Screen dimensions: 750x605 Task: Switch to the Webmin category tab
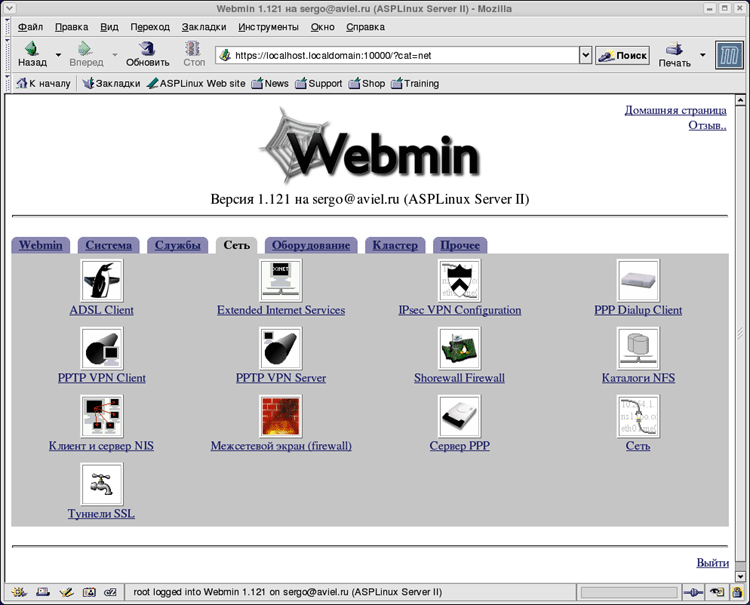[x=41, y=245]
